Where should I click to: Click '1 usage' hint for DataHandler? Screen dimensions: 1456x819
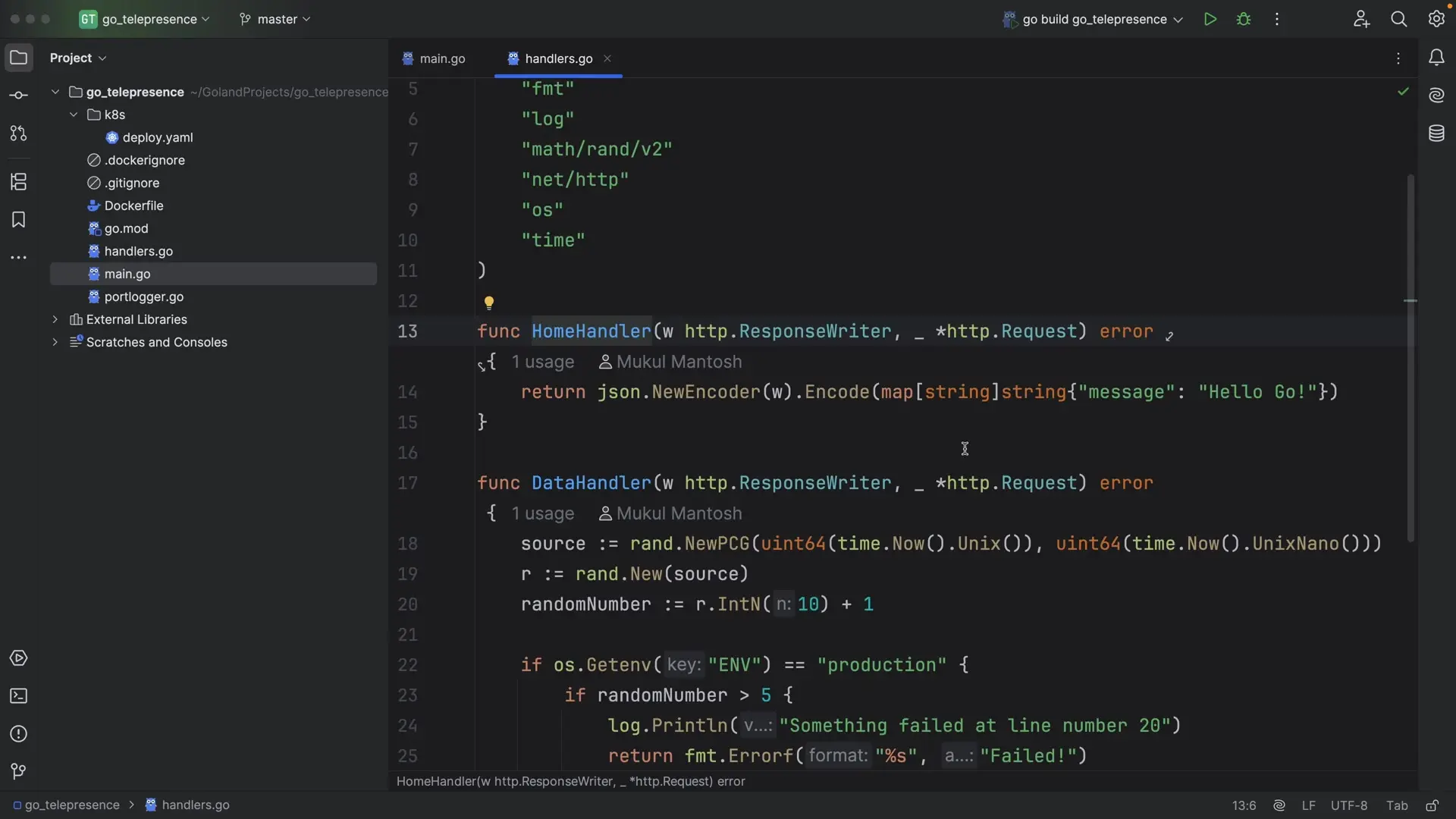[543, 513]
